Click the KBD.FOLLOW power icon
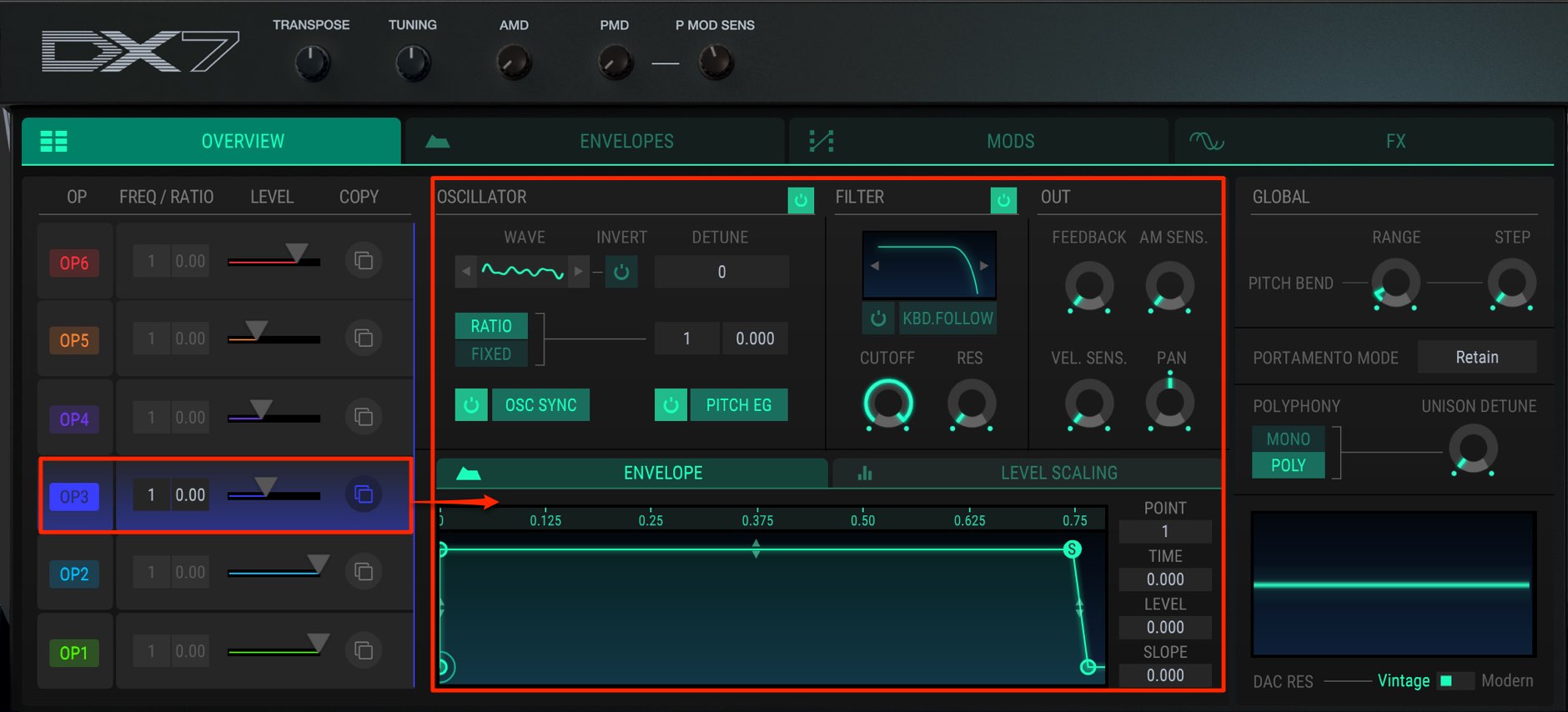1568x712 pixels. click(x=878, y=318)
